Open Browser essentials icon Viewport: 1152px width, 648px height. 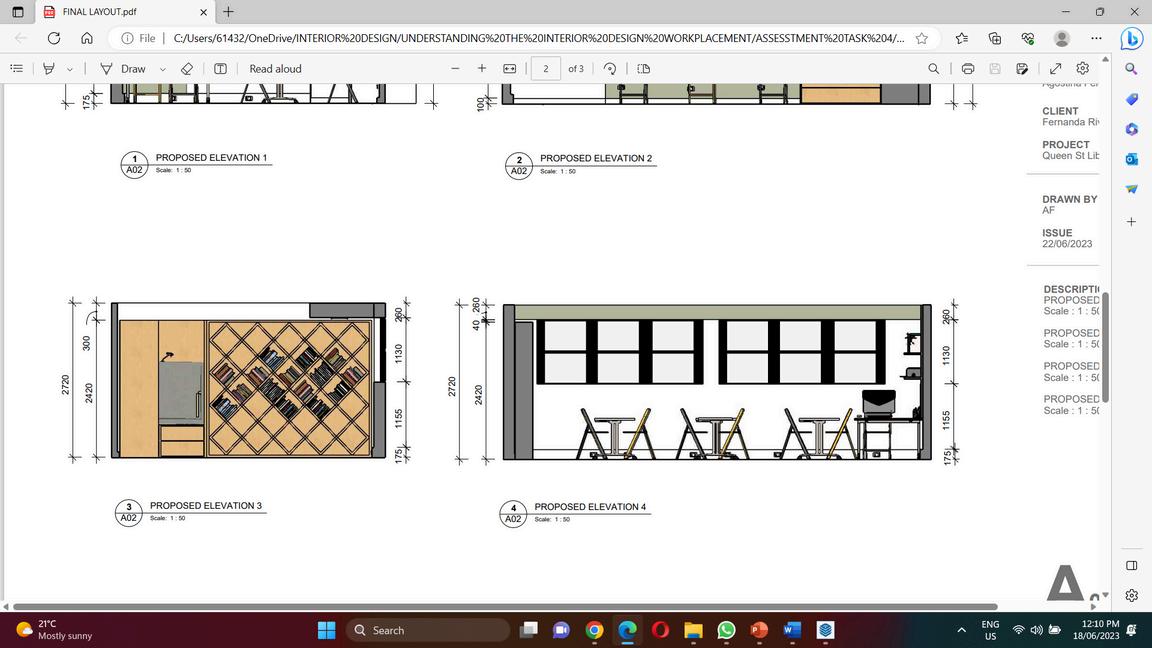(1028, 38)
